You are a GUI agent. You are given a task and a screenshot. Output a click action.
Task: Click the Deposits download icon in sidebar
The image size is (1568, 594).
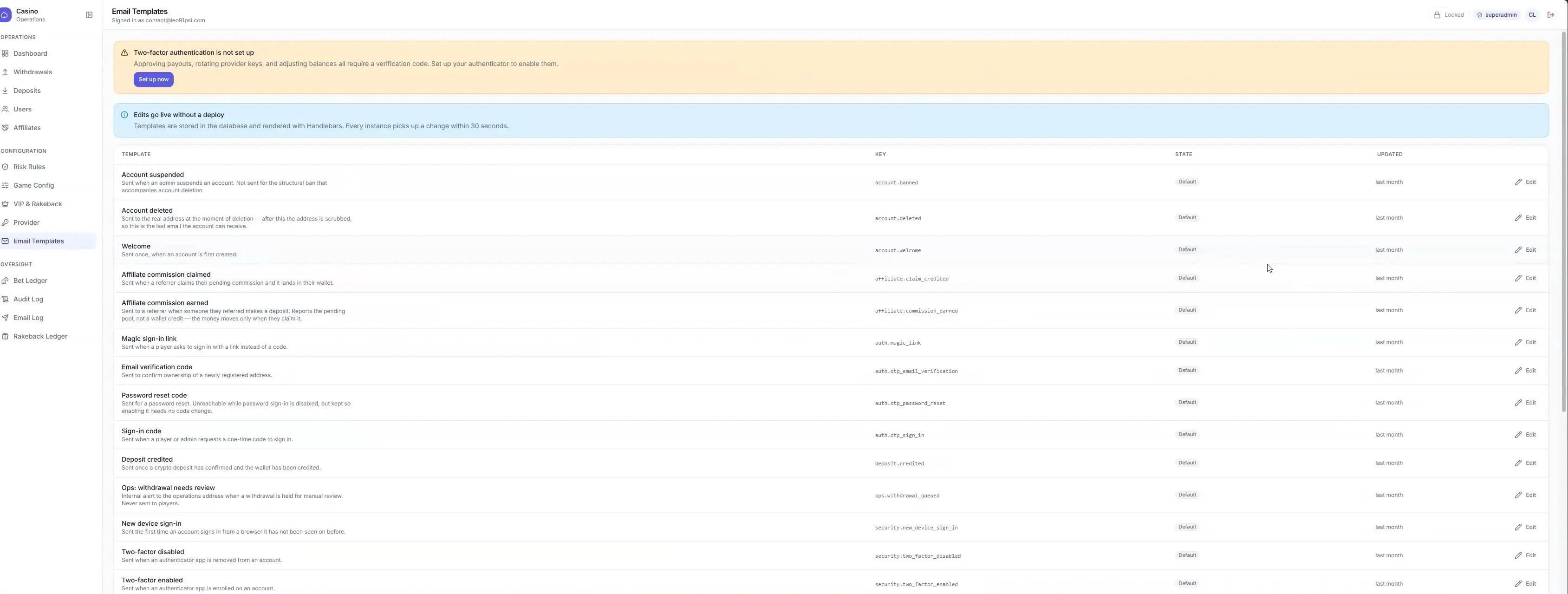click(6, 91)
